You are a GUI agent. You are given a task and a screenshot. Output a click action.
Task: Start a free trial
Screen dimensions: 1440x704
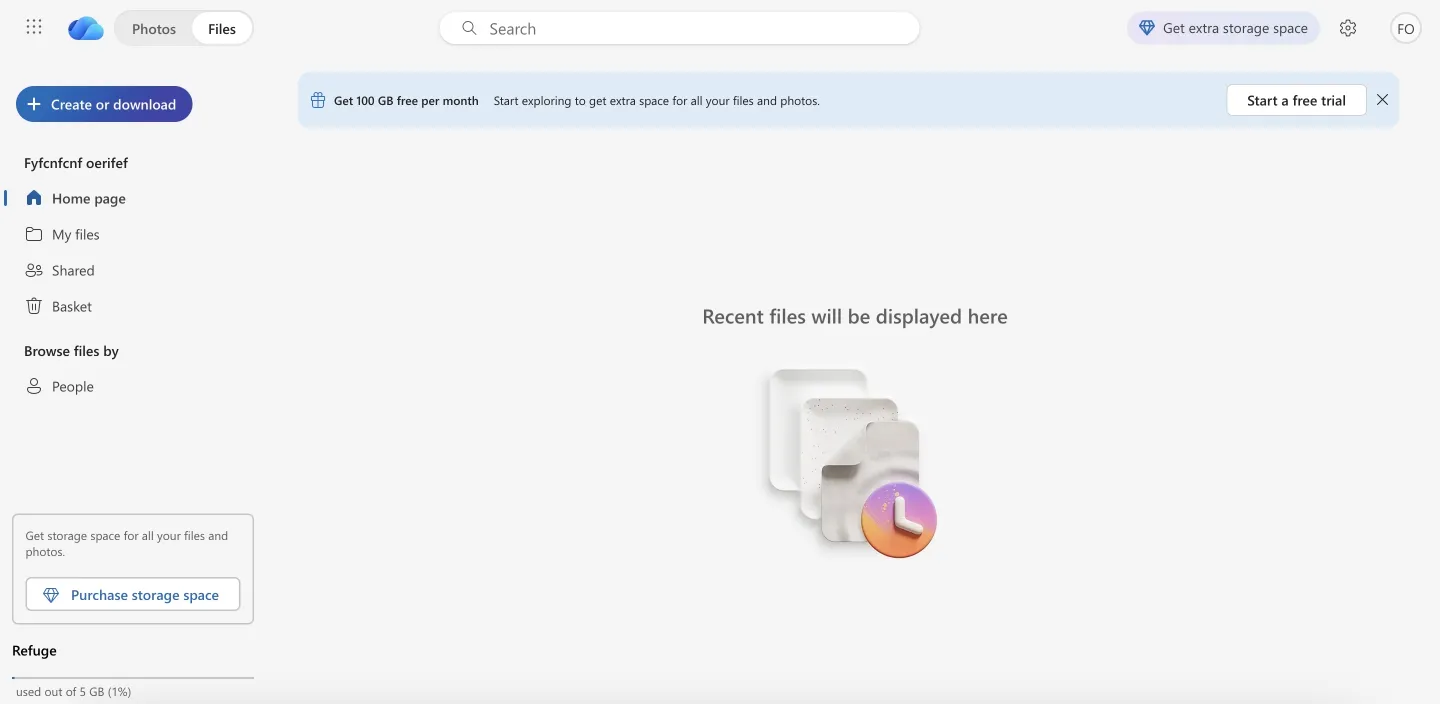(1295, 100)
